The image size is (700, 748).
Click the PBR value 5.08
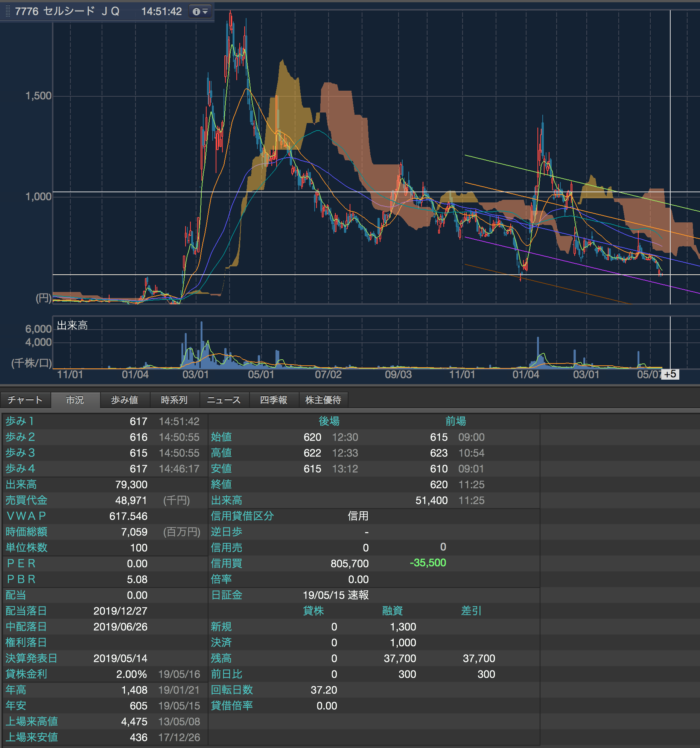[137, 579]
